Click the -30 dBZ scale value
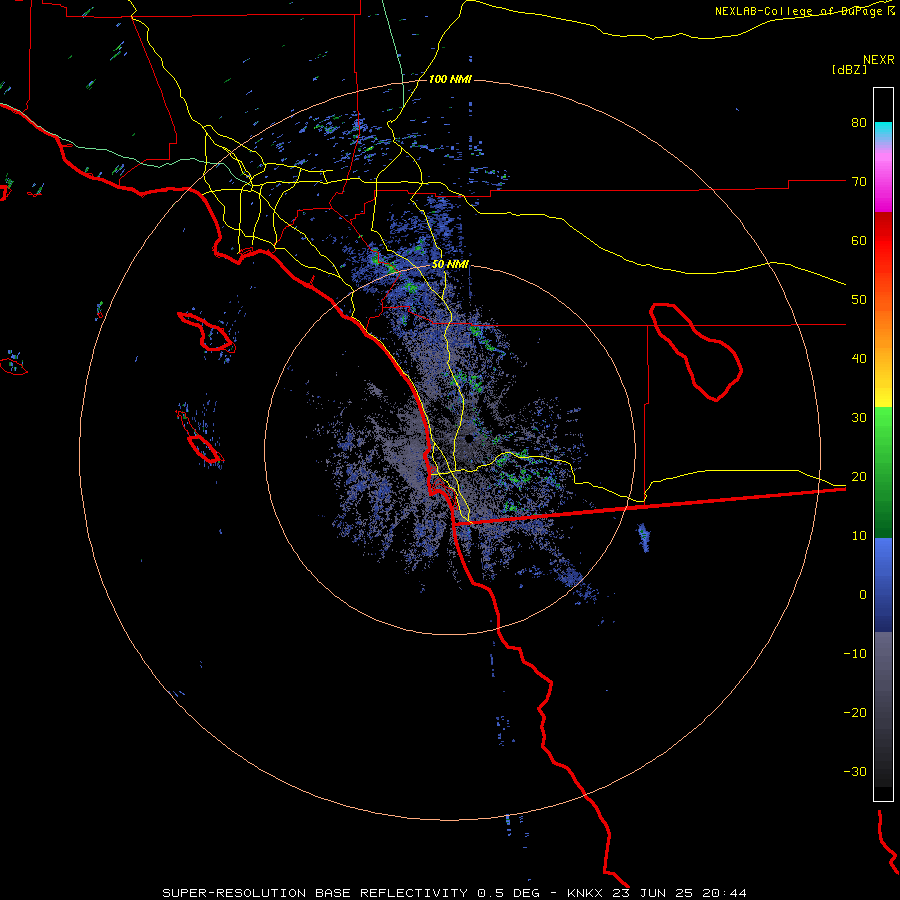Viewport: 900px width, 900px height. 855,771
